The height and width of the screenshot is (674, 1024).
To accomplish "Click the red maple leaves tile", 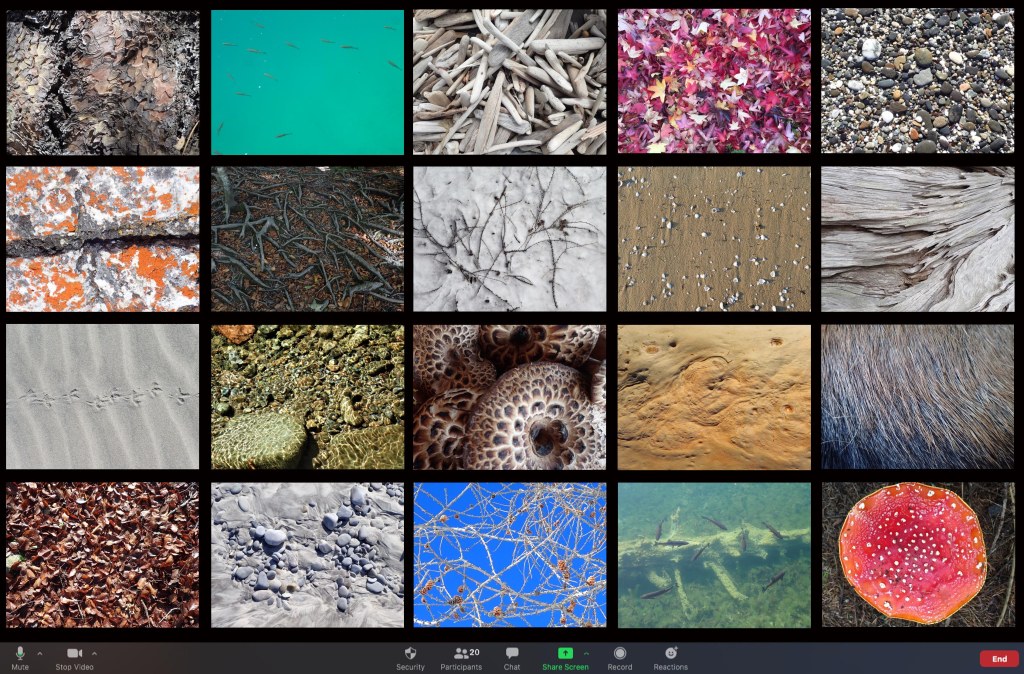I will [x=714, y=82].
